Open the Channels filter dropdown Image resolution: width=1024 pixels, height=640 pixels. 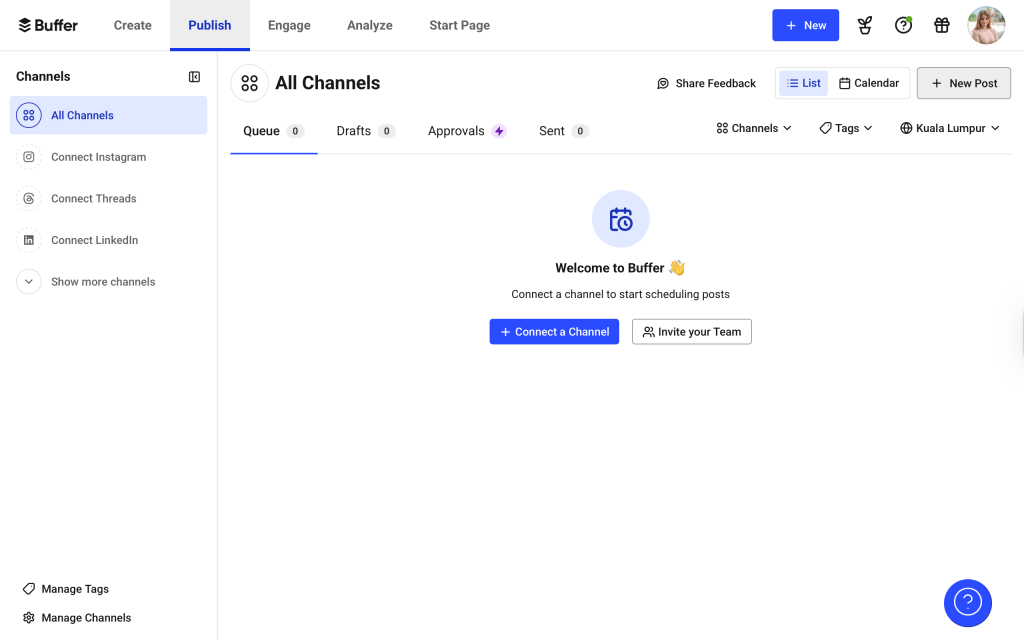click(752, 128)
